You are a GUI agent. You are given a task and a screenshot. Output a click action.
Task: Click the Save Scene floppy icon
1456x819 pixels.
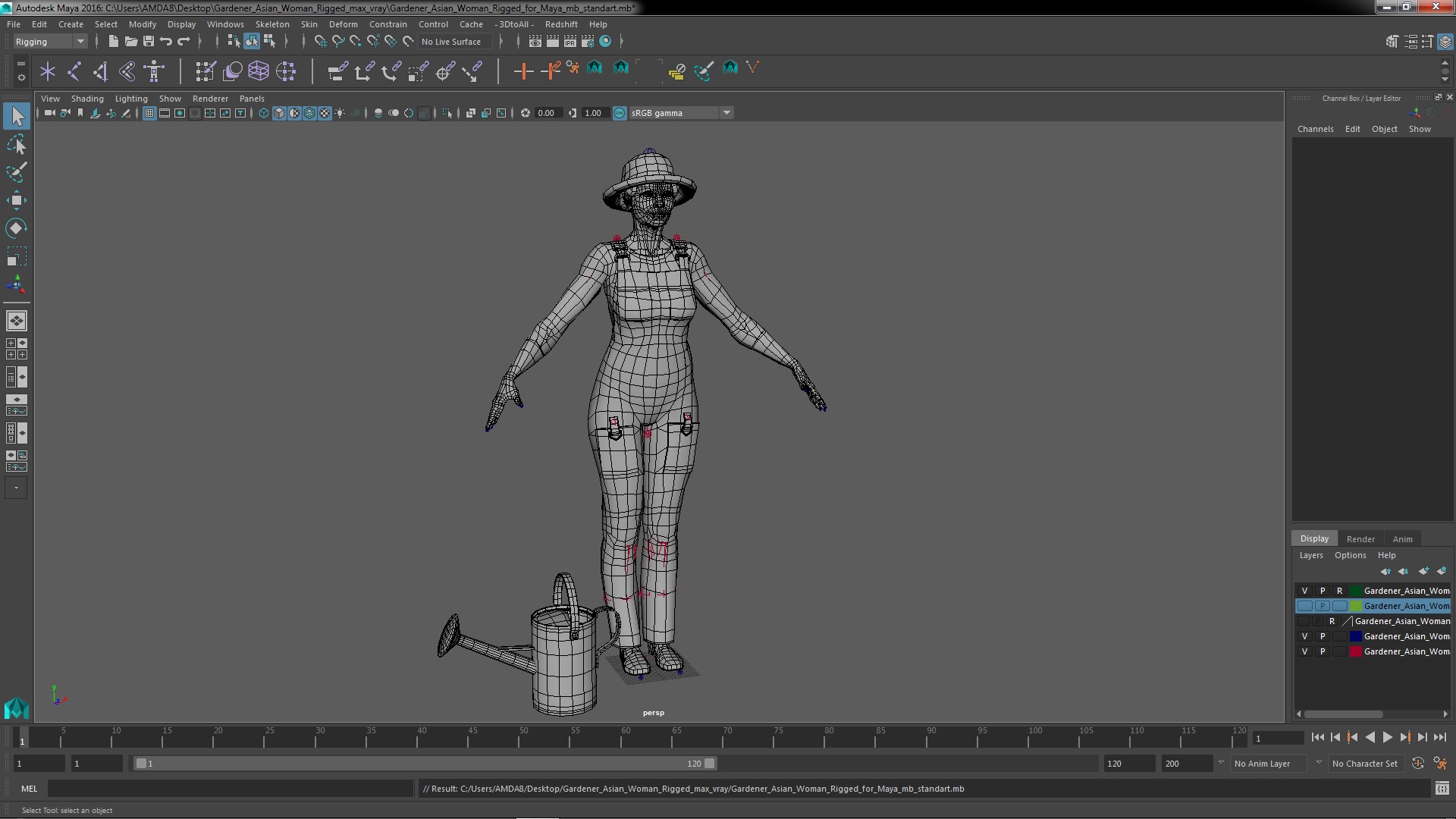(x=149, y=41)
